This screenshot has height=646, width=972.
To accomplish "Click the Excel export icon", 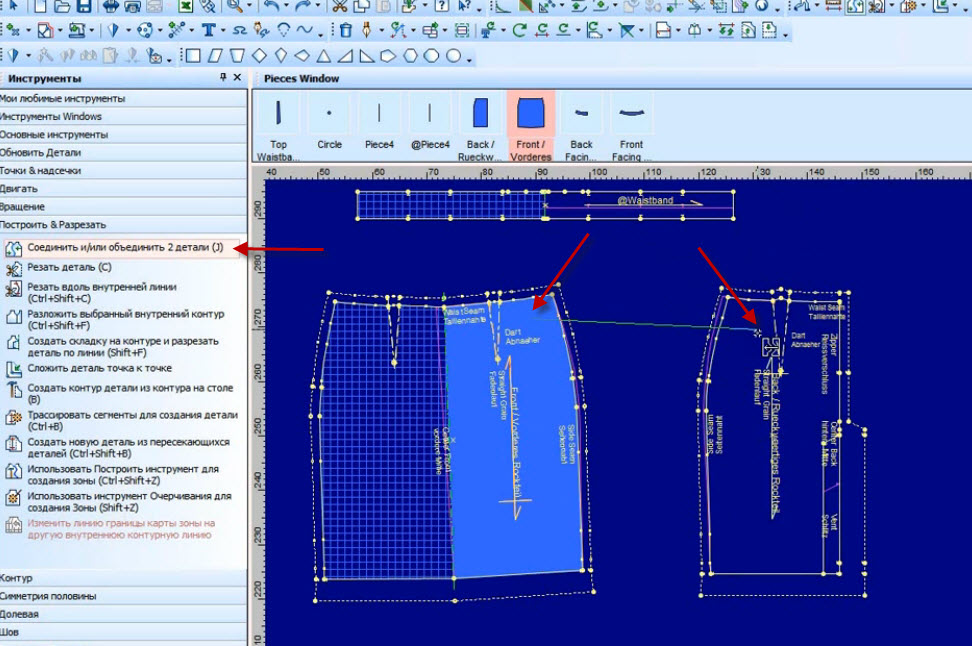I will click(x=185, y=6).
